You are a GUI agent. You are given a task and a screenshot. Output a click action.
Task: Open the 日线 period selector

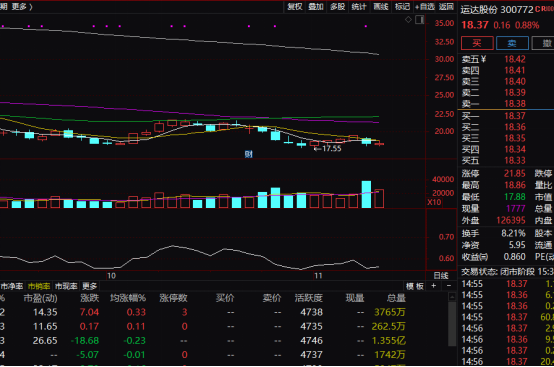point(441,276)
